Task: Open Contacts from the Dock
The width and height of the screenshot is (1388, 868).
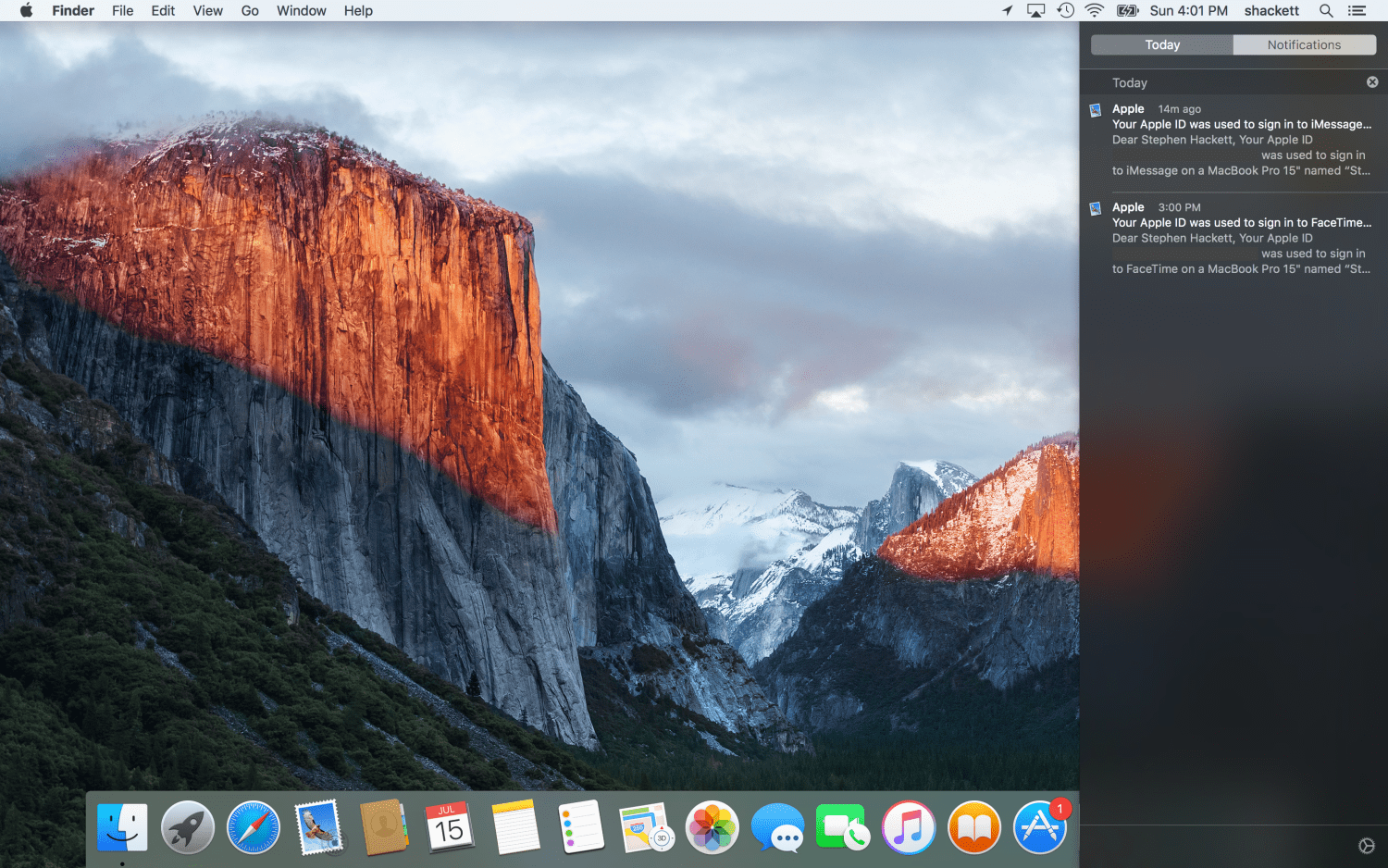Action: [x=385, y=826]
